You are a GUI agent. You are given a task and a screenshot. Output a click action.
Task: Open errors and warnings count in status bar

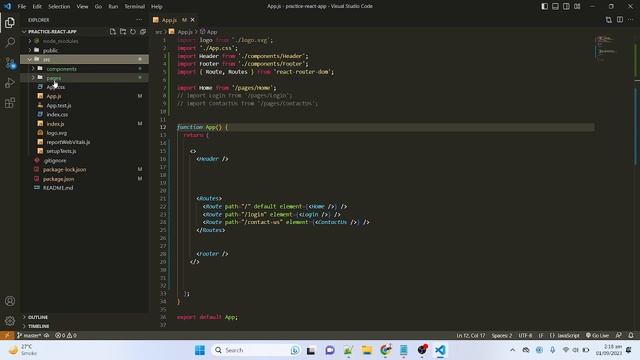66,335
